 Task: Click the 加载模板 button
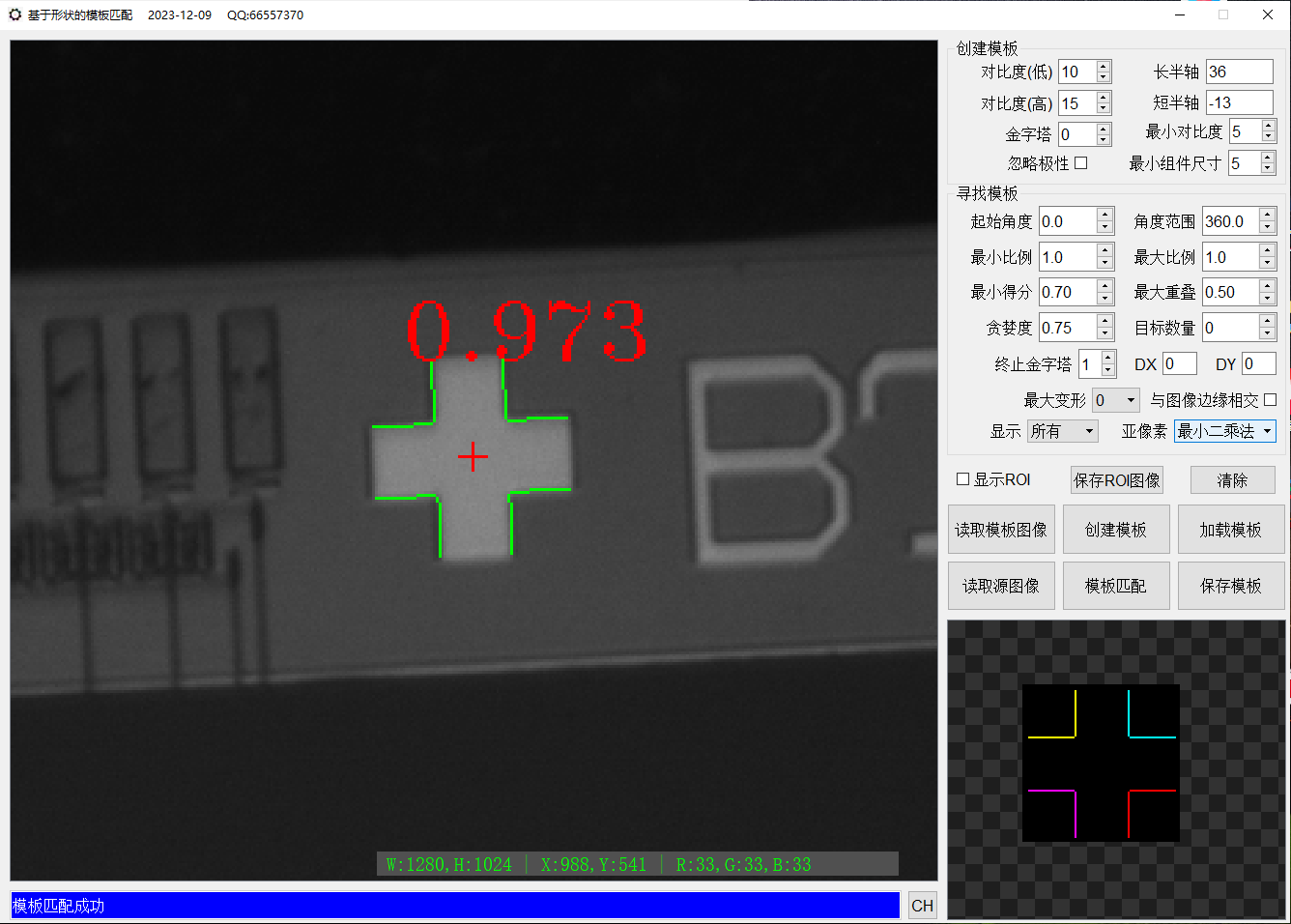point(1231,529)
